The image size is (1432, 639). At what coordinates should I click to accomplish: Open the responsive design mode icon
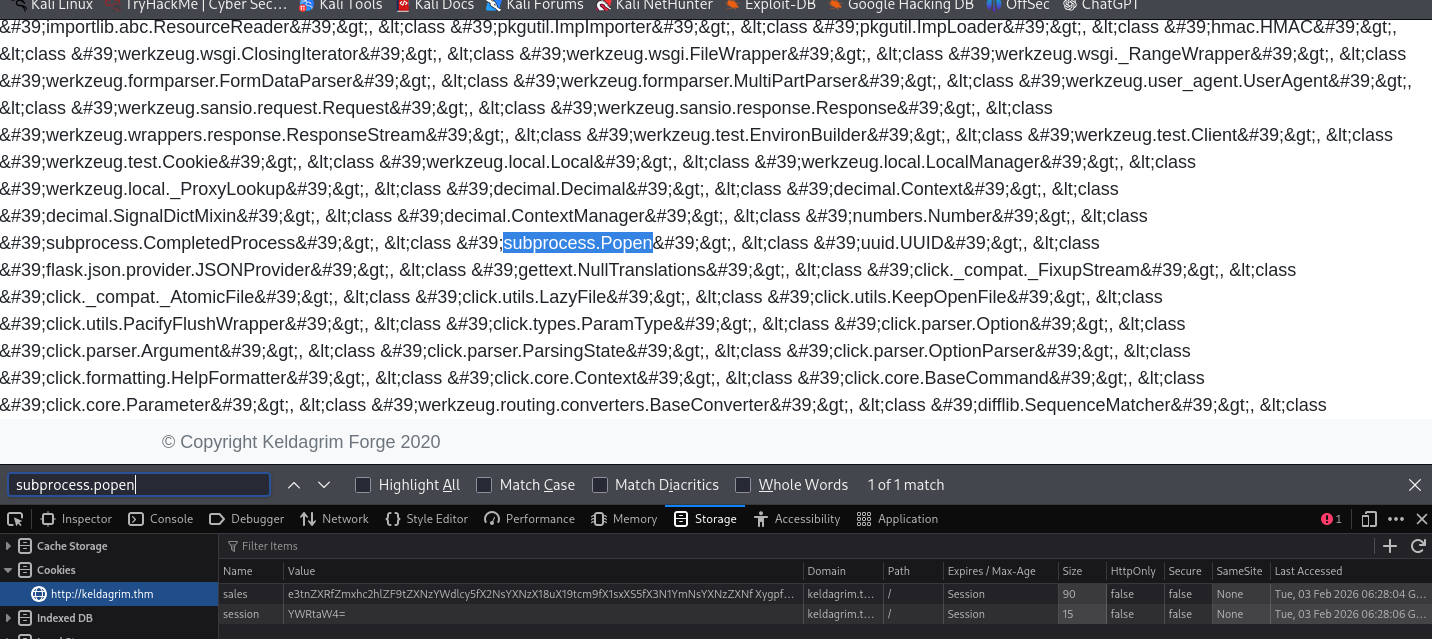click(1369, 519)
